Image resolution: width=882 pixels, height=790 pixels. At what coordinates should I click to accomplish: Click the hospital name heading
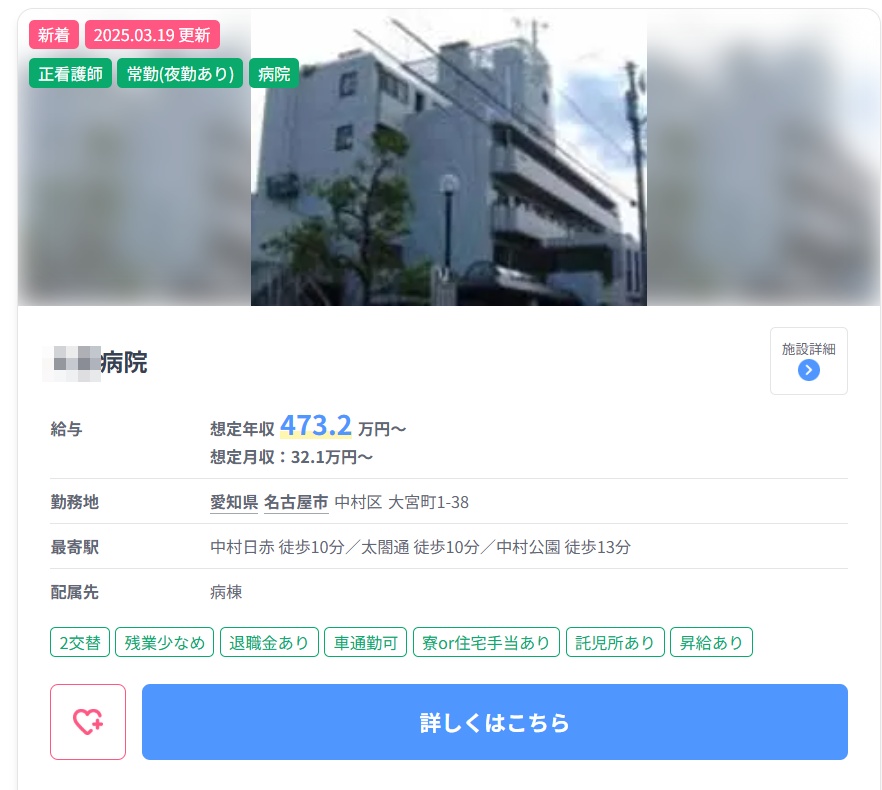[96, 362]
